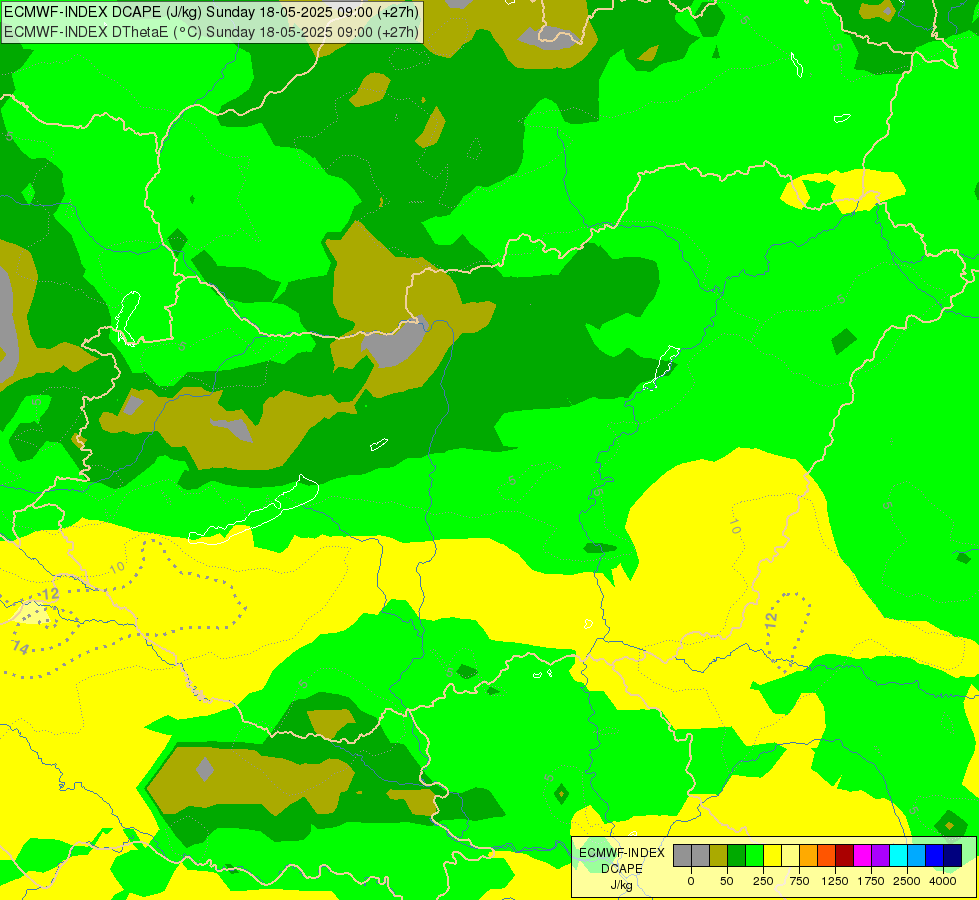Click the dark red legend swatch

click(845, 856)
